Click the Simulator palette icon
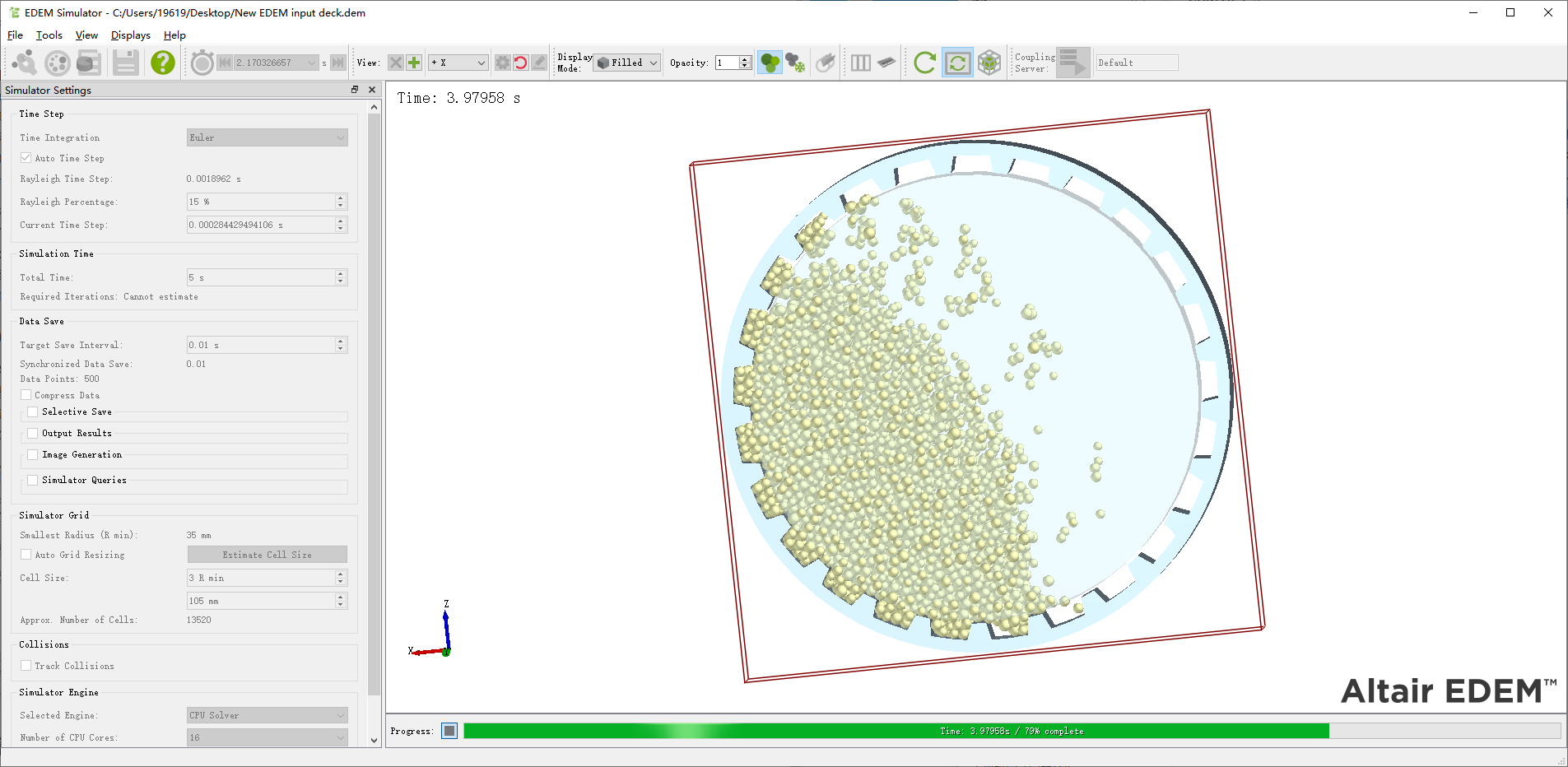 point(57,63)
